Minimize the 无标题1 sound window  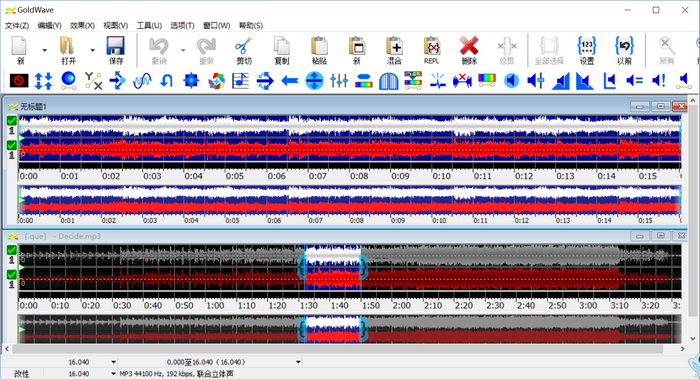(640, 106)
